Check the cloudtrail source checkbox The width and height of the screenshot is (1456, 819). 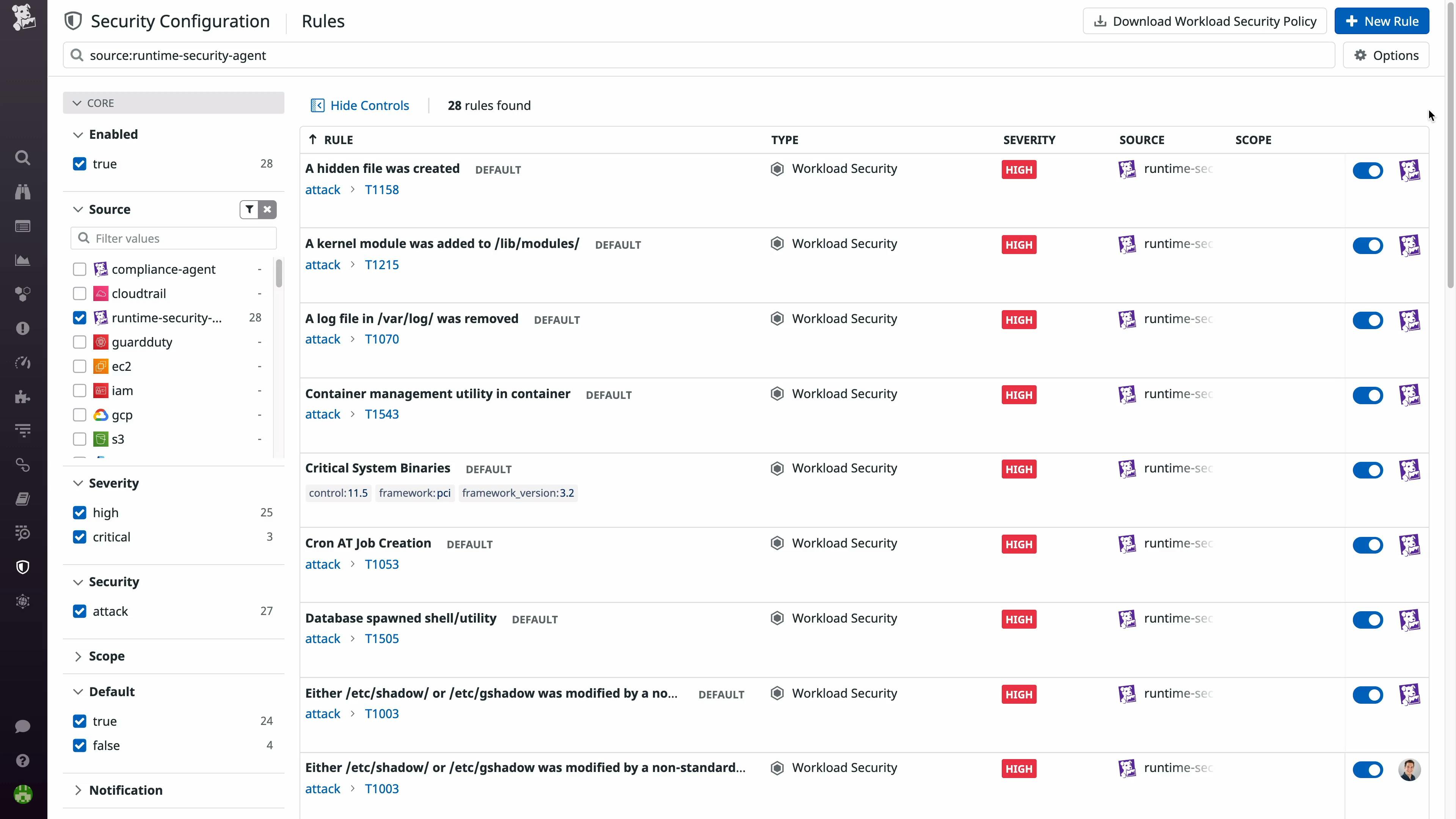point(80,293)
